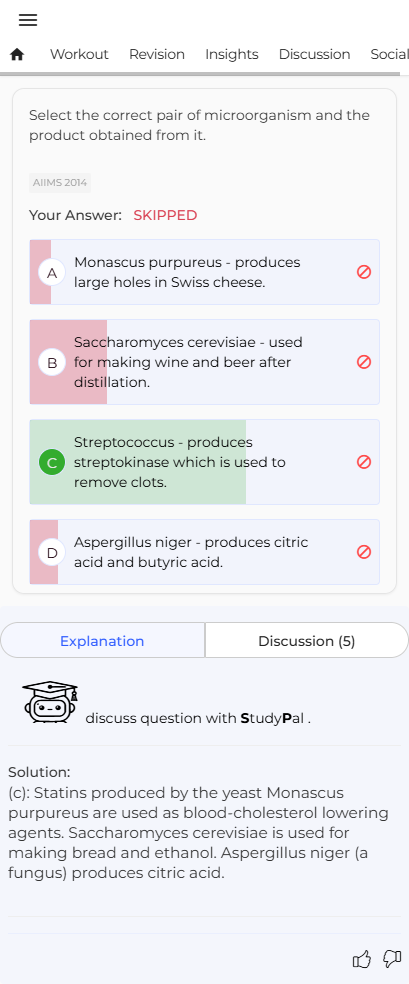
Task: Select option A radio circle
Action: coord(52,273)
